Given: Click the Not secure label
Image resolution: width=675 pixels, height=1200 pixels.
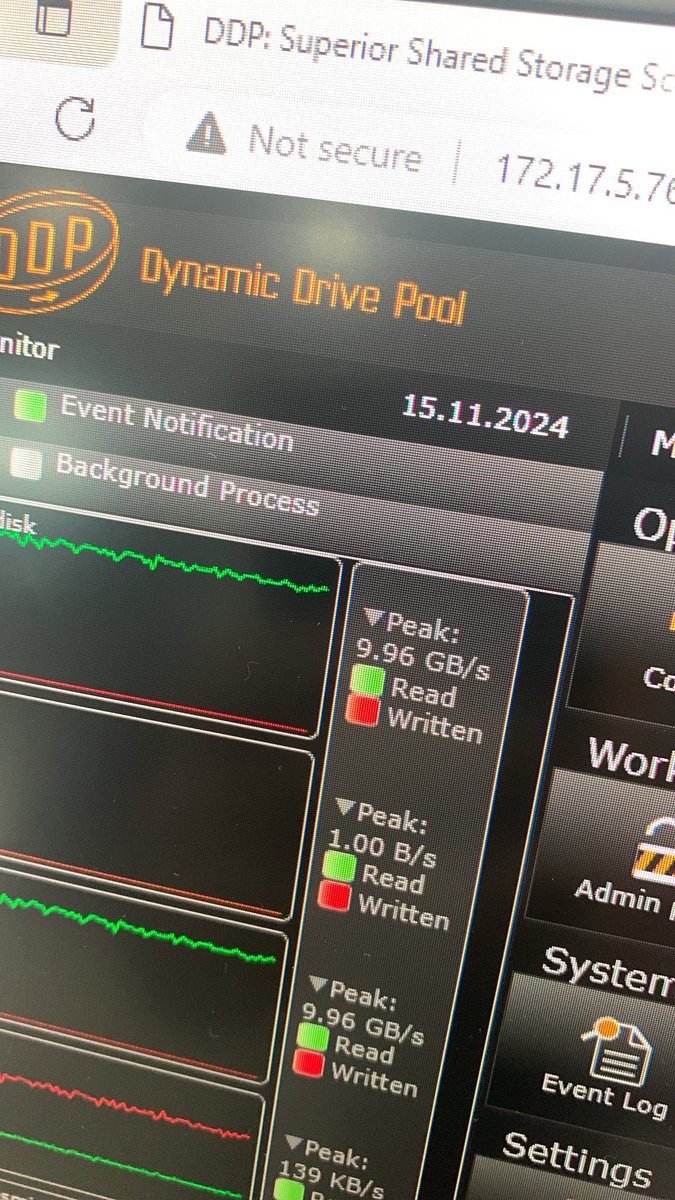Looking at the screenshot, I should pos(334,148).
